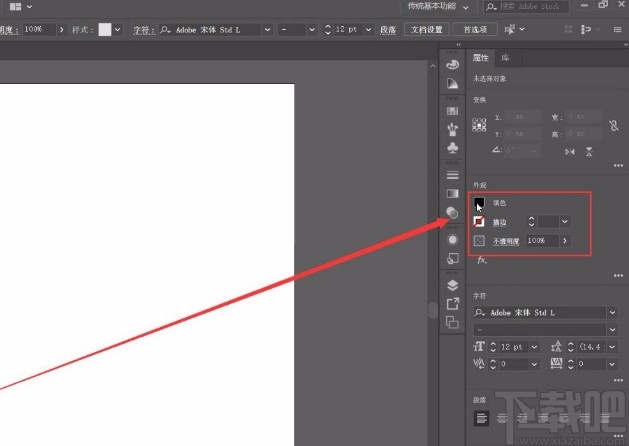Open the 段落 link in control bar

388,30
